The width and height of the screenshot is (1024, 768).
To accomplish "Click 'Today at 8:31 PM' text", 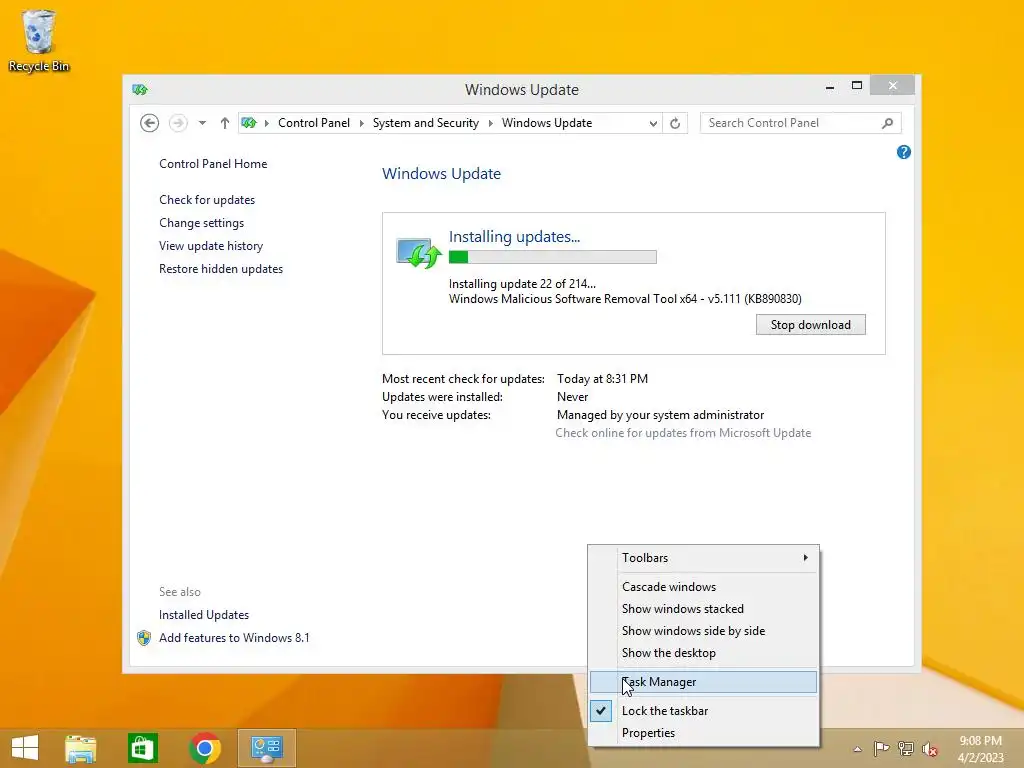I will click(602, 379).
